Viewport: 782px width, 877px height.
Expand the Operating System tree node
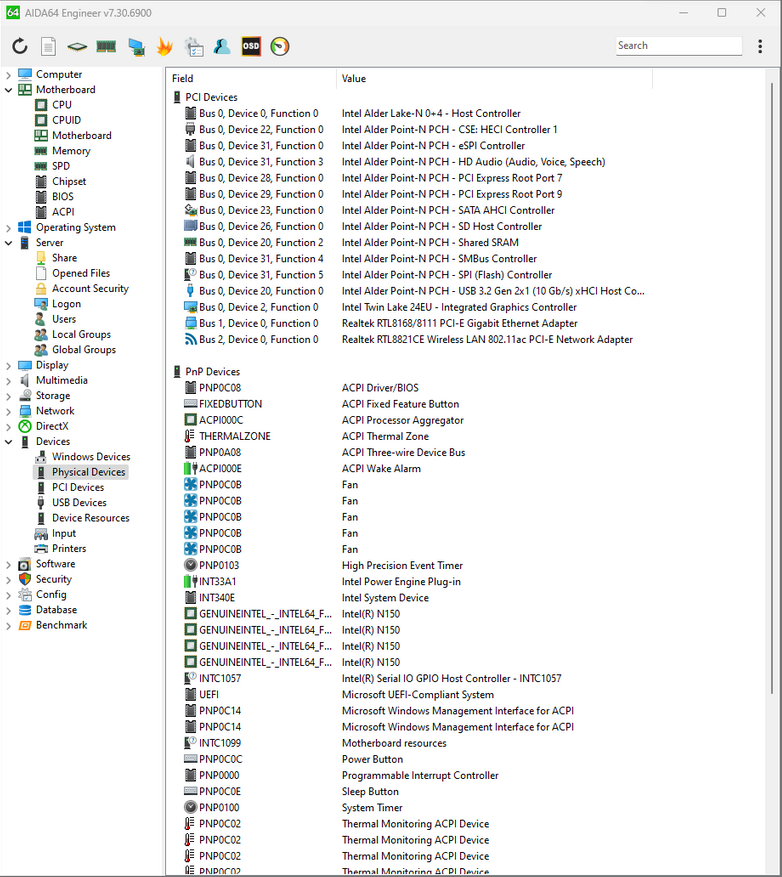pyautogui.click(x=8, y=228)
